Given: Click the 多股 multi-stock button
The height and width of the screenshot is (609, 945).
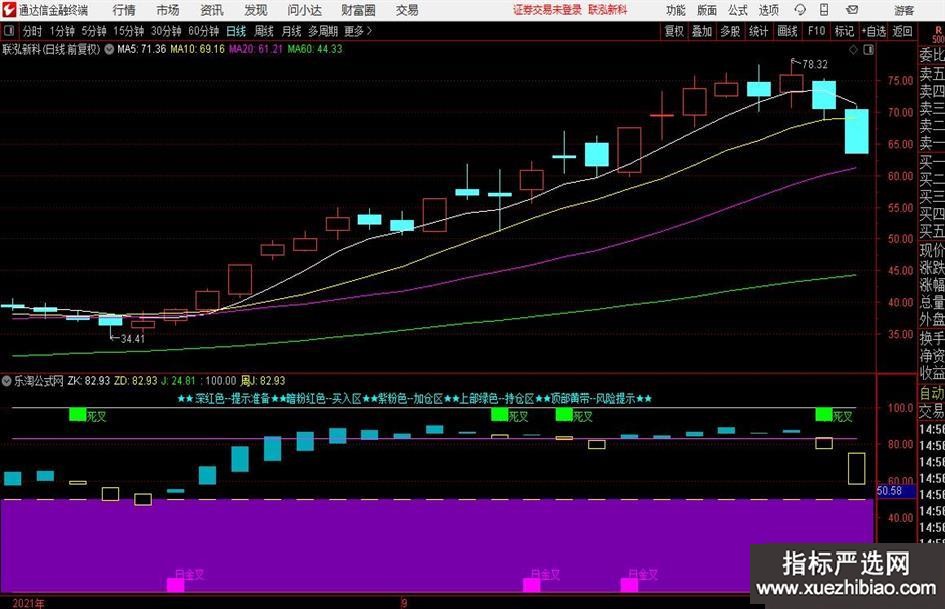Looking at the screenshot, I should [730, 31].
